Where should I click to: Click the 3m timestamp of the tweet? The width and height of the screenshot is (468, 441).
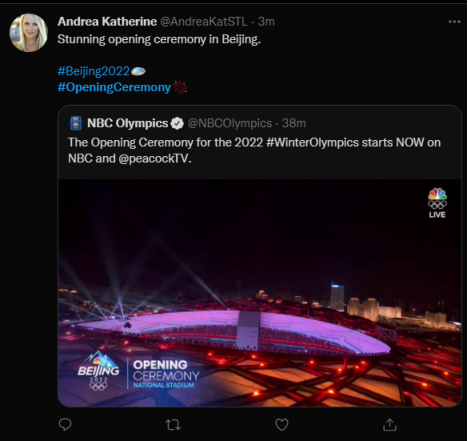(266, 22)
